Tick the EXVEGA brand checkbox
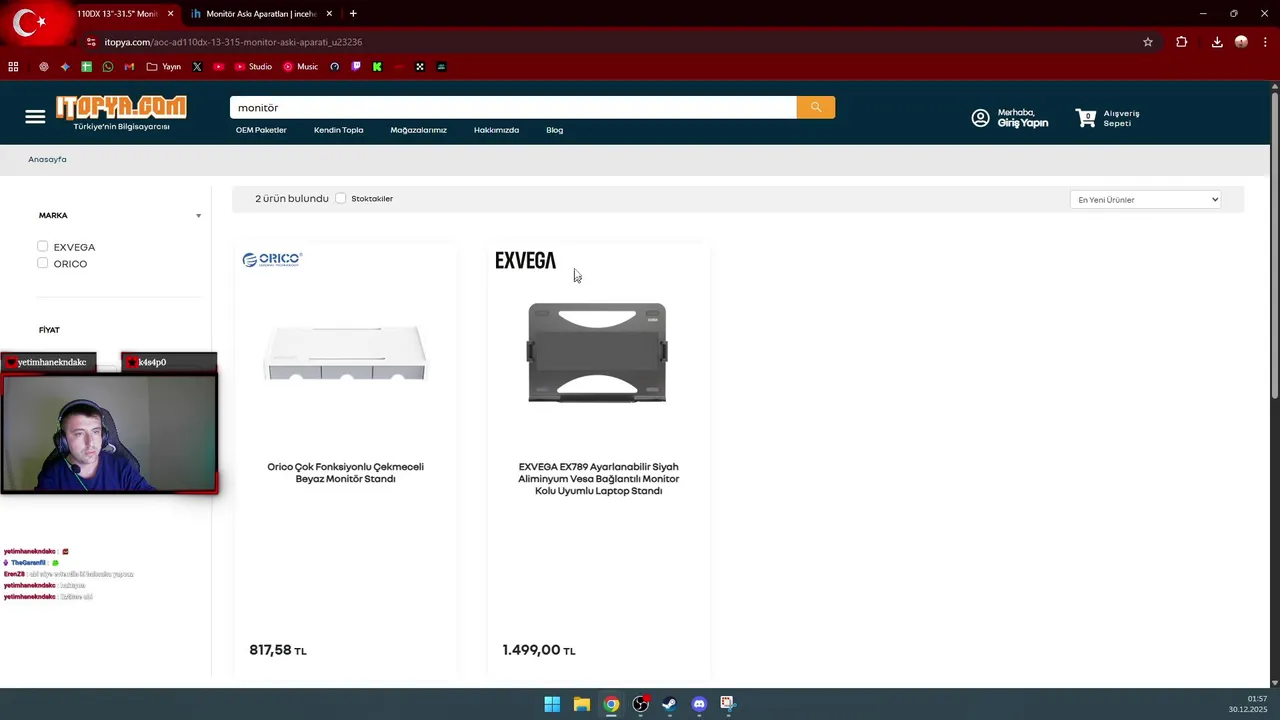 [x=42, y=246]
